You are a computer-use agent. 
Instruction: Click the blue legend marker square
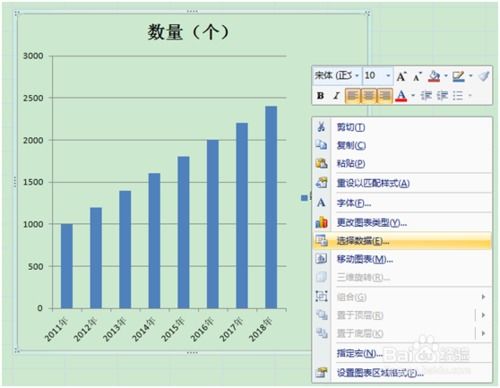(304, 198)
